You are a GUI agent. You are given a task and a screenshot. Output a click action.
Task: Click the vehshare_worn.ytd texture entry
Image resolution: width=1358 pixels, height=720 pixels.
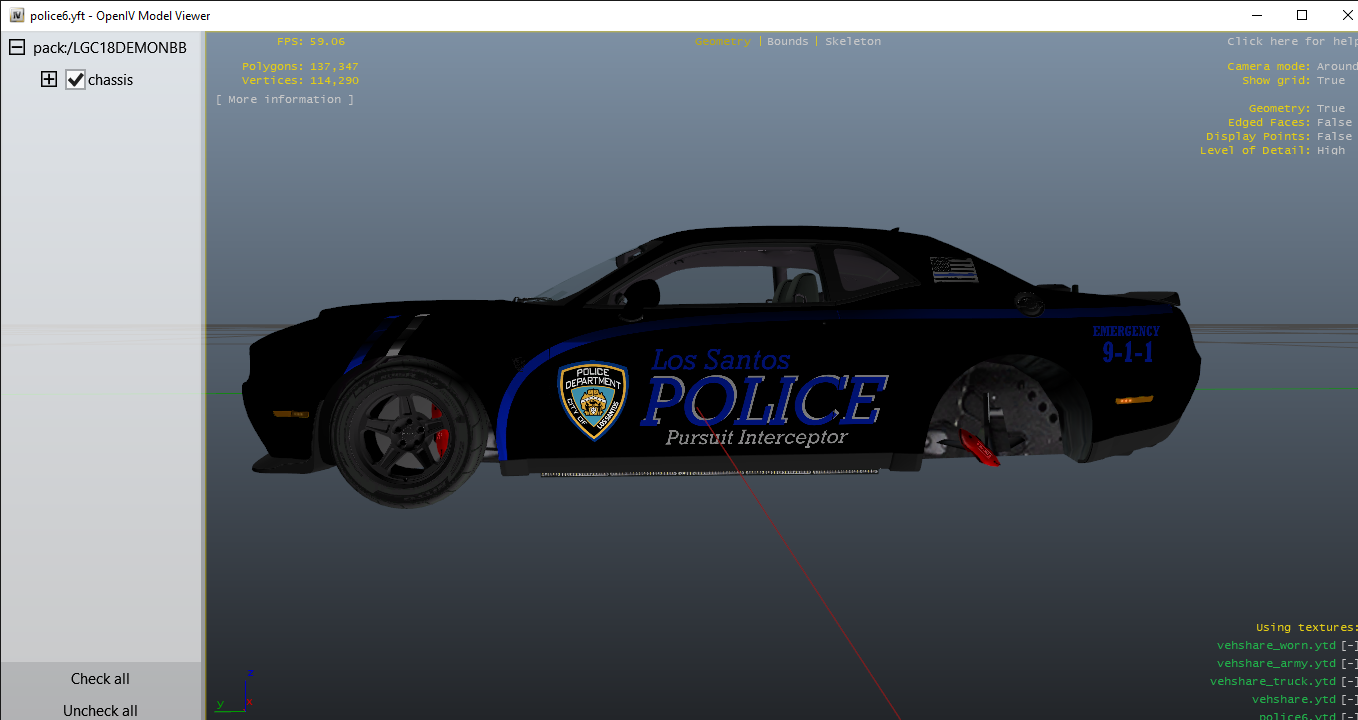click(1276, 646)
